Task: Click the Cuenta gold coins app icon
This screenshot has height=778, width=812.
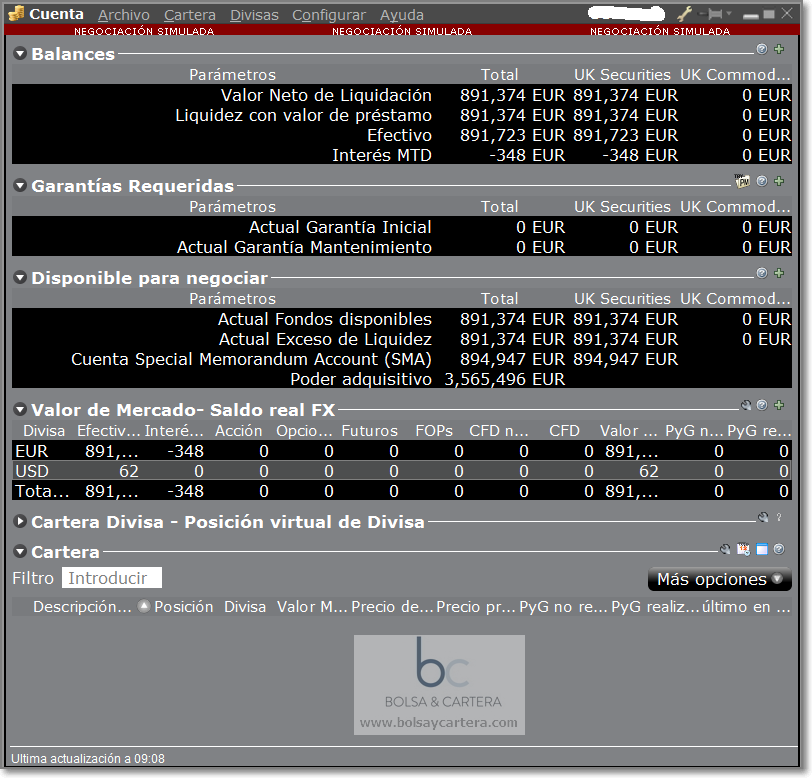Action: pyautogui.click(x=17, y=13)
